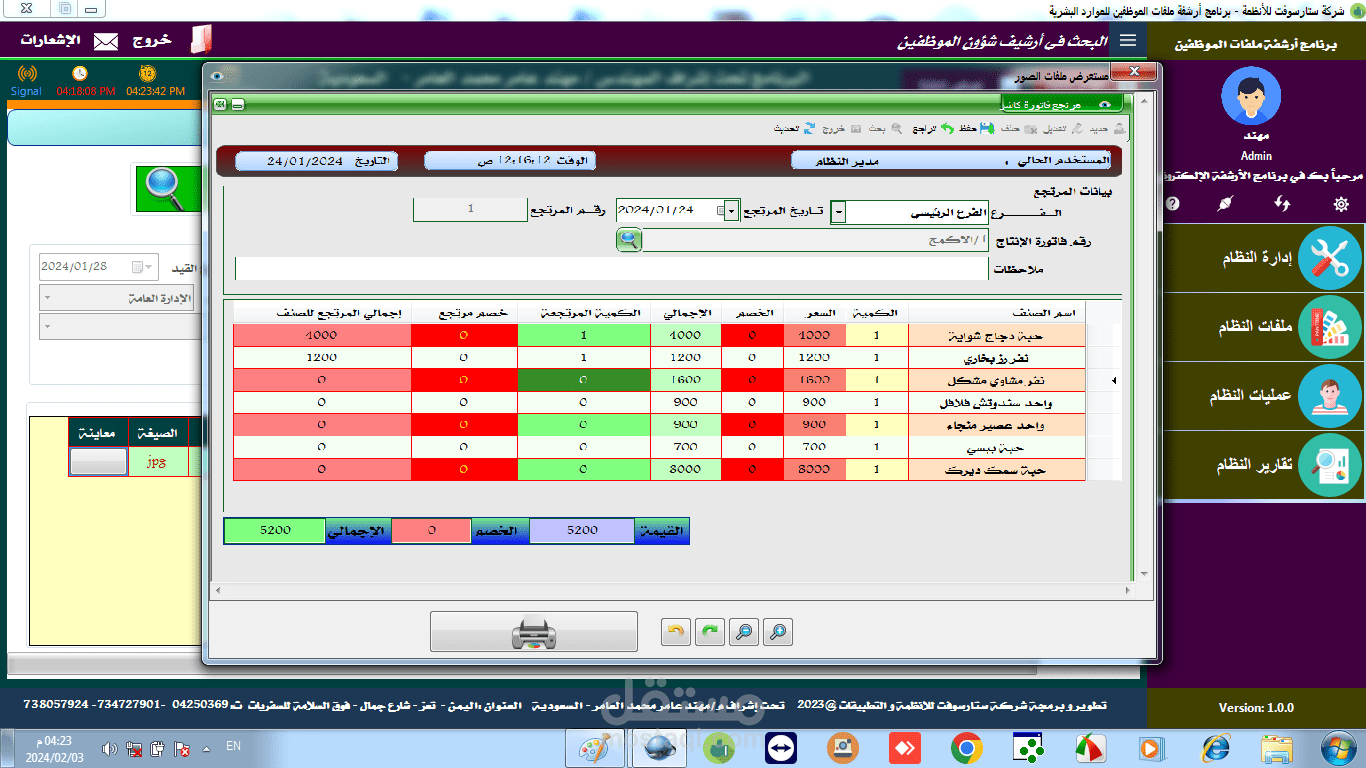The height and width of the screenshot is (768, 1366).
Task: Click the Admin user avatar
Action: click(1250, 96)
